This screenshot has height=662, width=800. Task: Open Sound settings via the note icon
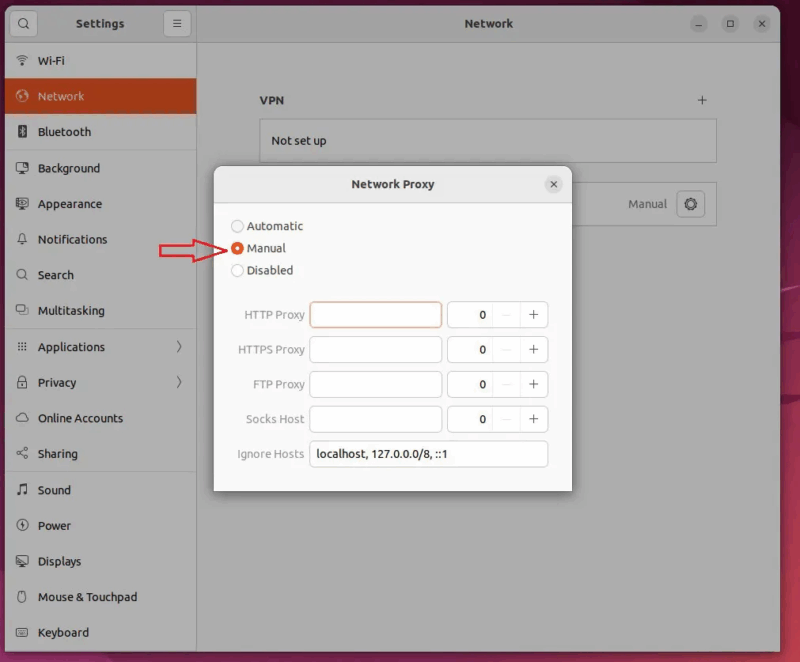pos(21,490)
